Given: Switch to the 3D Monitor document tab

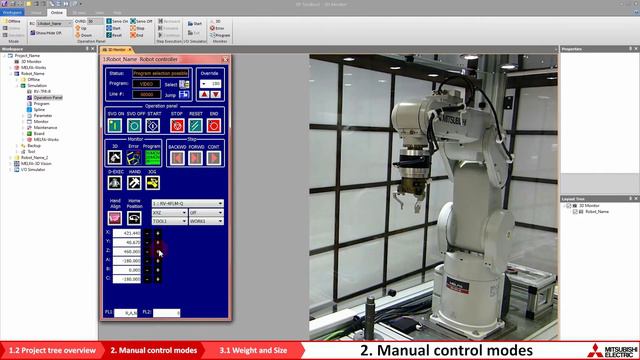Looking at the screenshot, I should click(x=117, y=49).
